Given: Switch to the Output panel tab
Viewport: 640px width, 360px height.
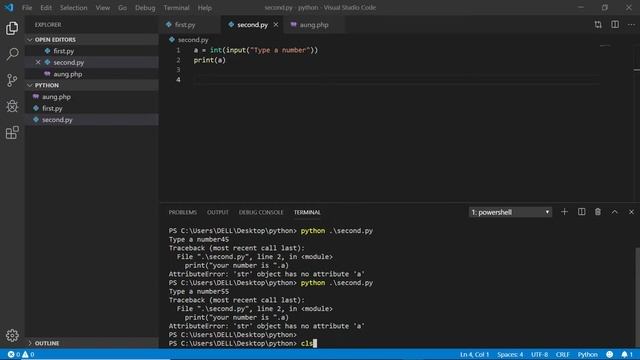Looking at the screenshot, I should click(x=218, y=212).
